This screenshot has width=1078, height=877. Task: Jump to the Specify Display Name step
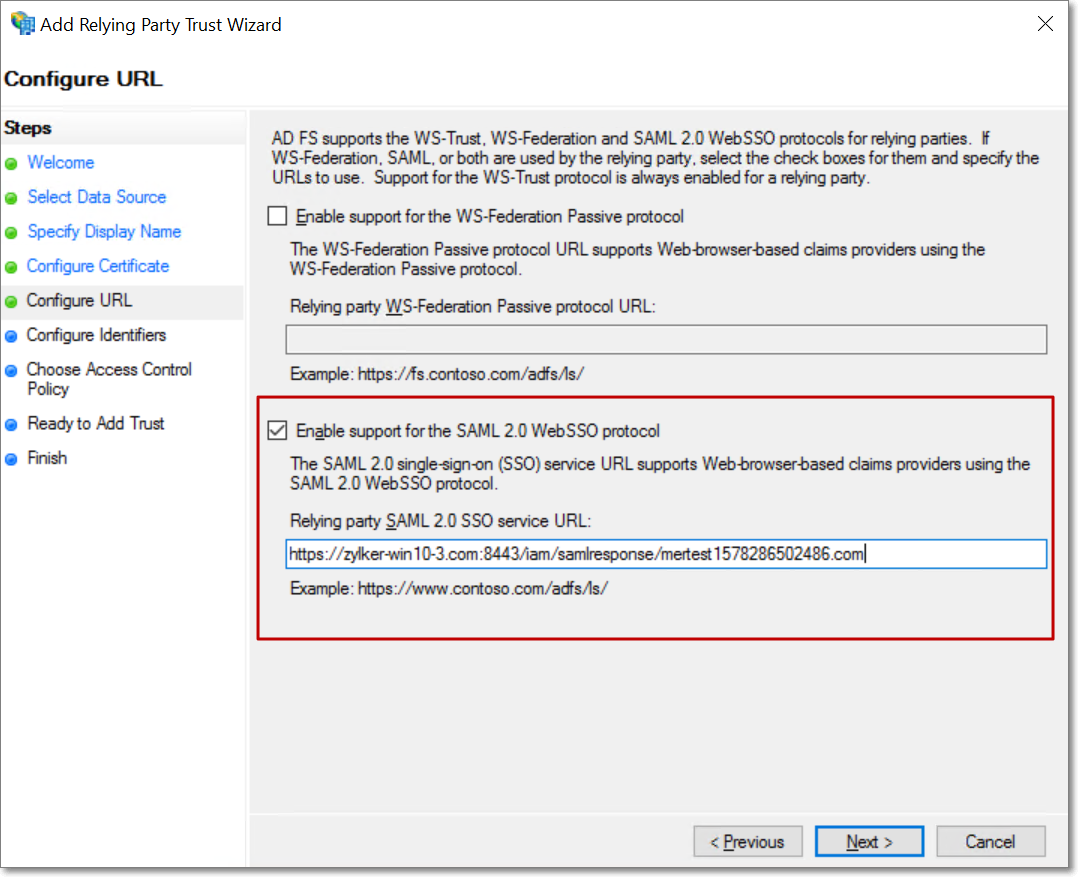104,232
